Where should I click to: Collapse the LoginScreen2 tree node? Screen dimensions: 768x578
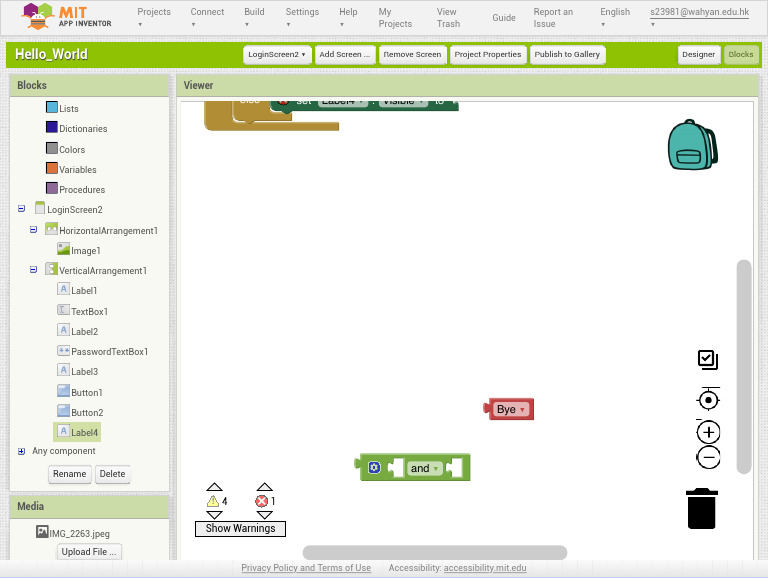pyautogui.click(x=22, y=209)
